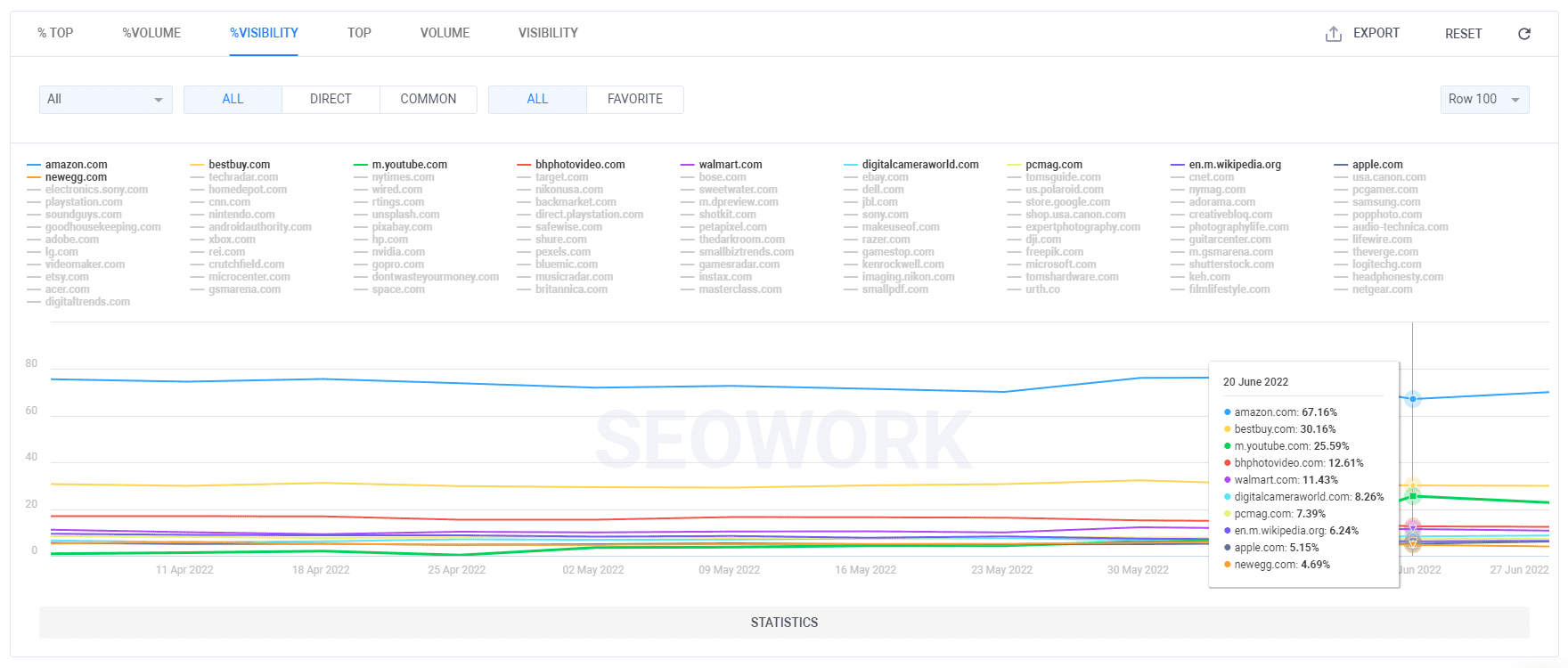The height and width of the screenshot is (668, 1568).
Task: Enable techradar.com series in legend
Action: coord(233,177)
